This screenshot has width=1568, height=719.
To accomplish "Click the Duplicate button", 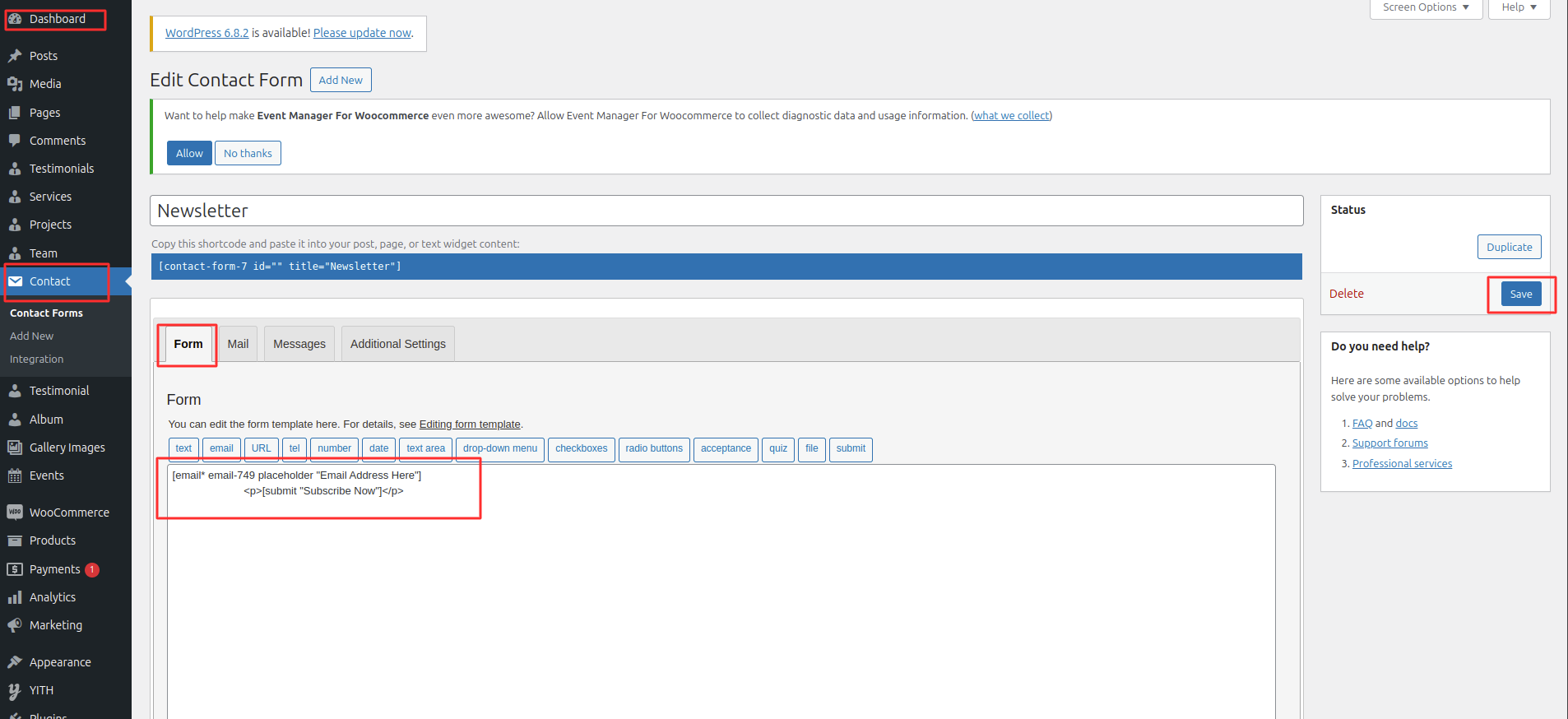I will [x=1509, y=247].
